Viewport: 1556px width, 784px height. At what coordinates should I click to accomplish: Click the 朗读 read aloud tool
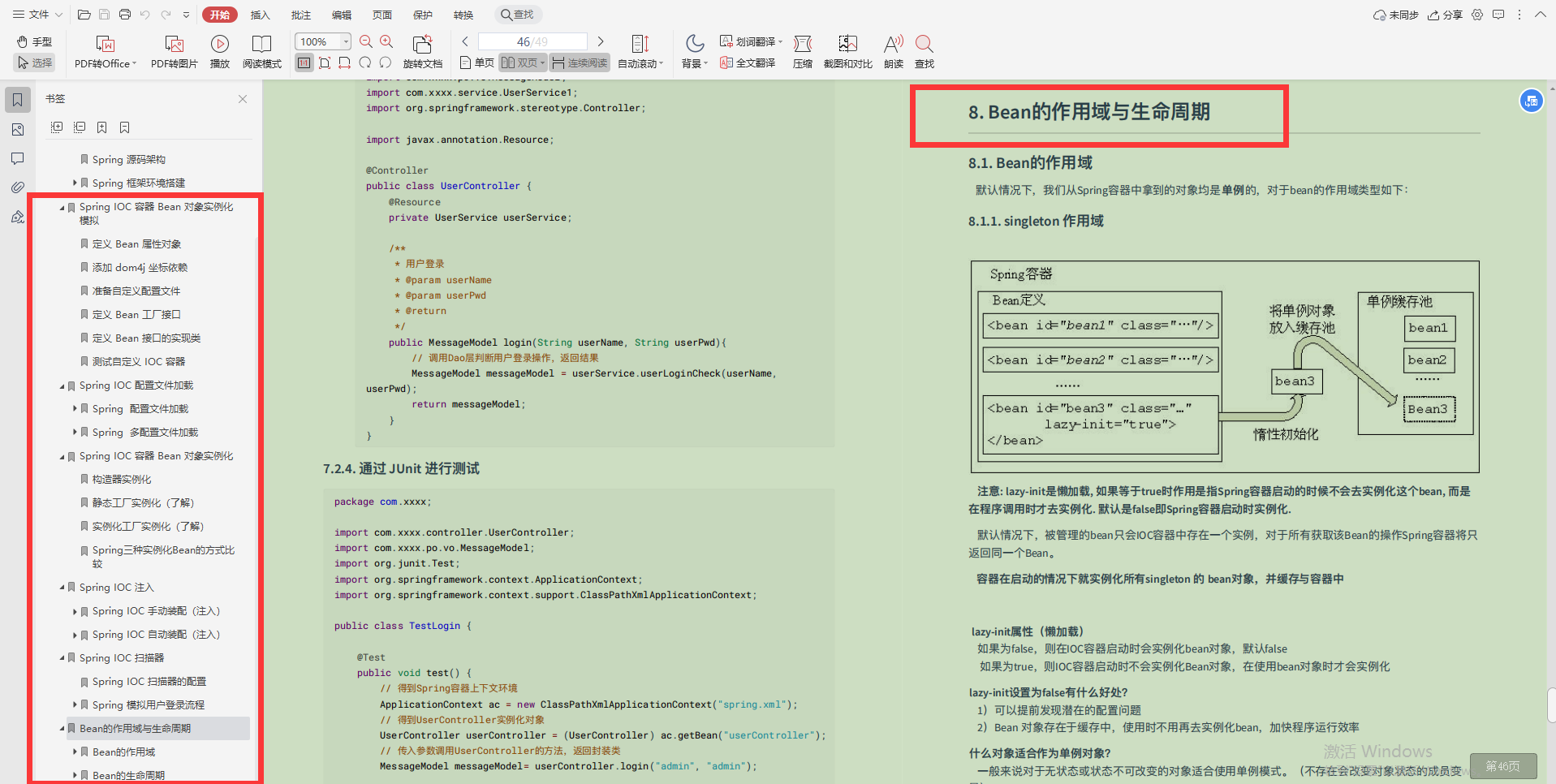[x=894, y=52]
